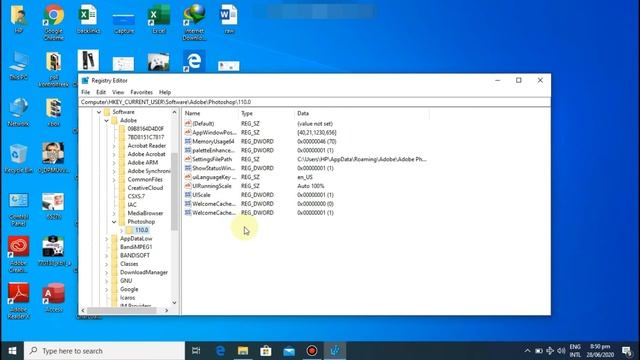Select the CreativeCloud registry key
This screenshot has width=640, height=360.
pyautogui.click(x=145, y=188)
